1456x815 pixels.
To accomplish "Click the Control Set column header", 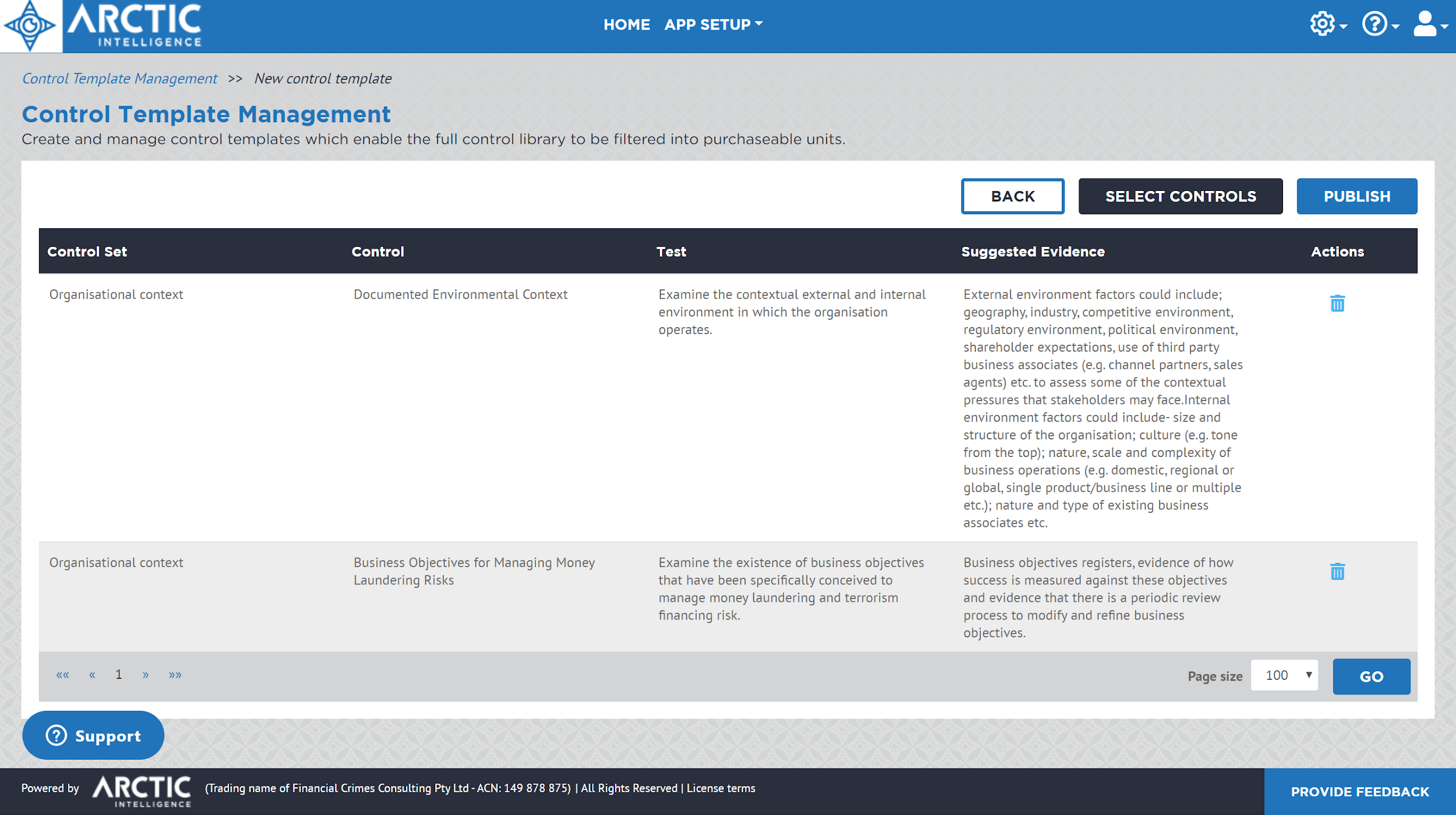I will pos(87,251).
